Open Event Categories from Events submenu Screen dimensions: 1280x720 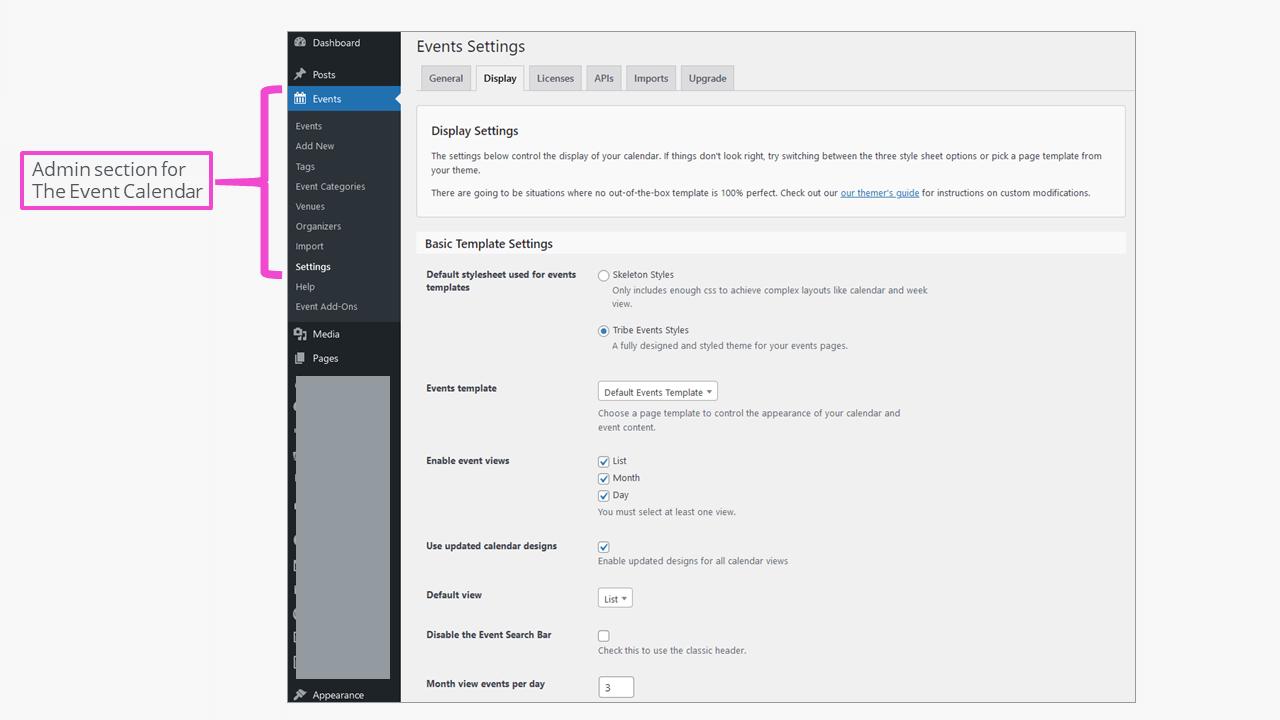click(x=330, y=186)
